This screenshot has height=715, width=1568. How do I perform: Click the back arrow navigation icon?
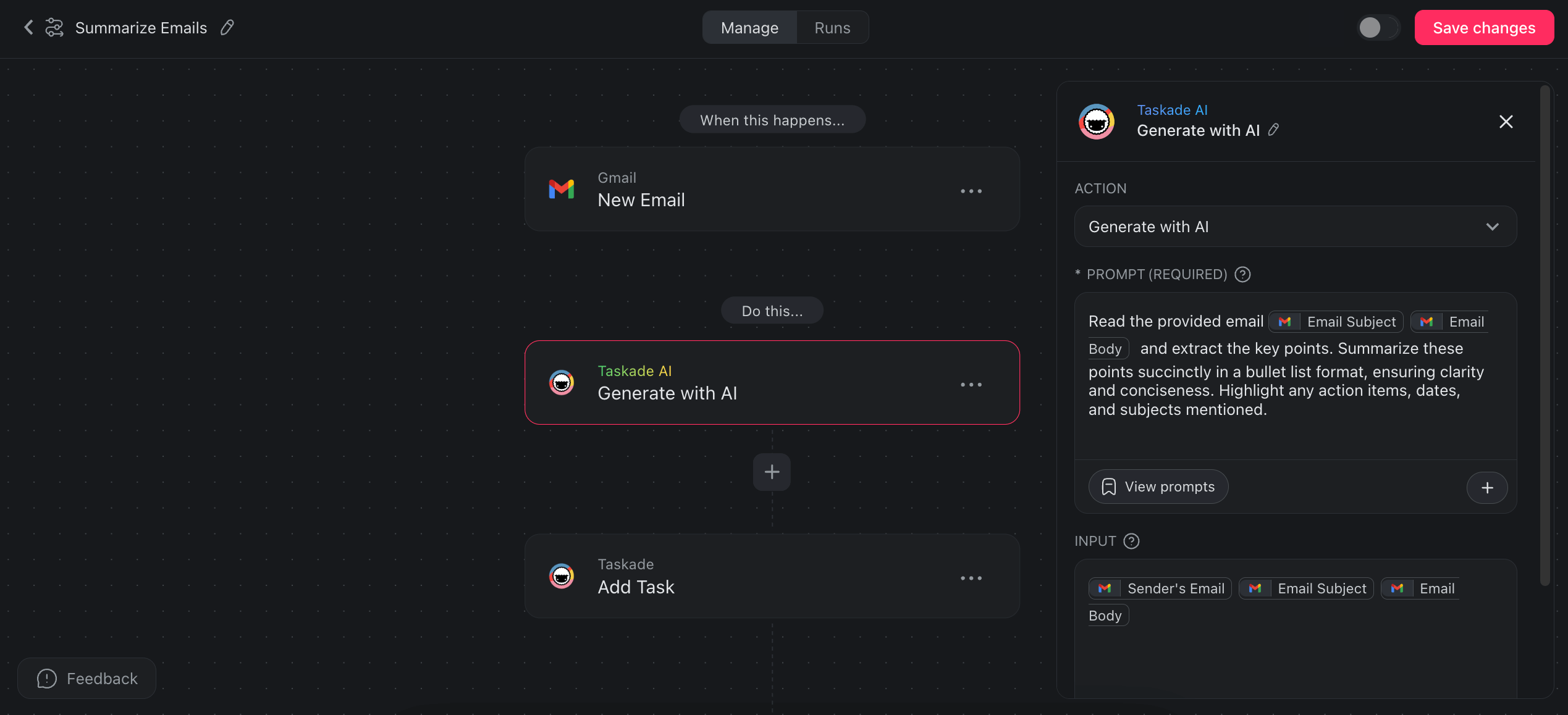click(27, 27)
